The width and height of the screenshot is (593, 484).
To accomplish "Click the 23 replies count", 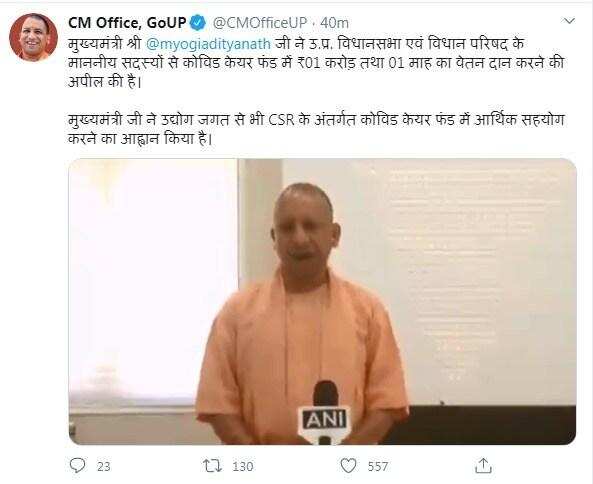I will pyautogui.click(x=104, y=467).
